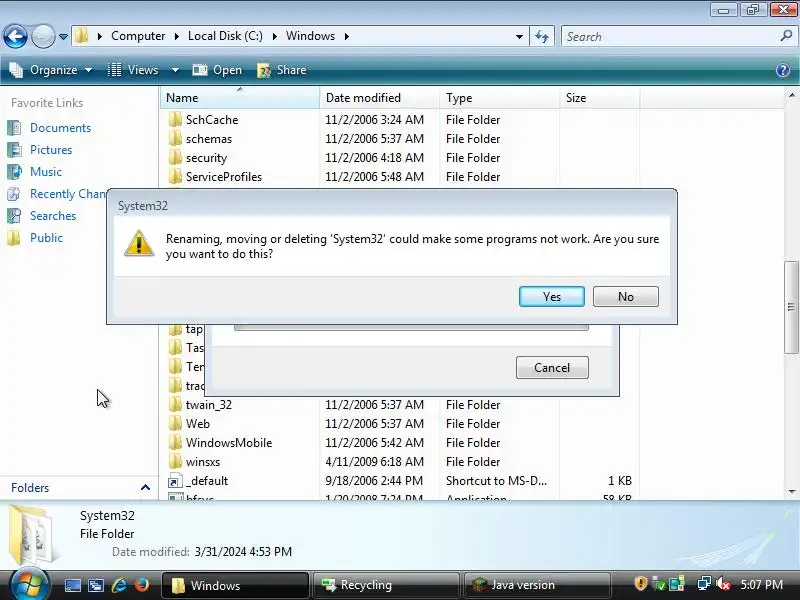Viewport: 800px width, 600px height.
Task: Click the search magnifier icon
Action: 786,36
